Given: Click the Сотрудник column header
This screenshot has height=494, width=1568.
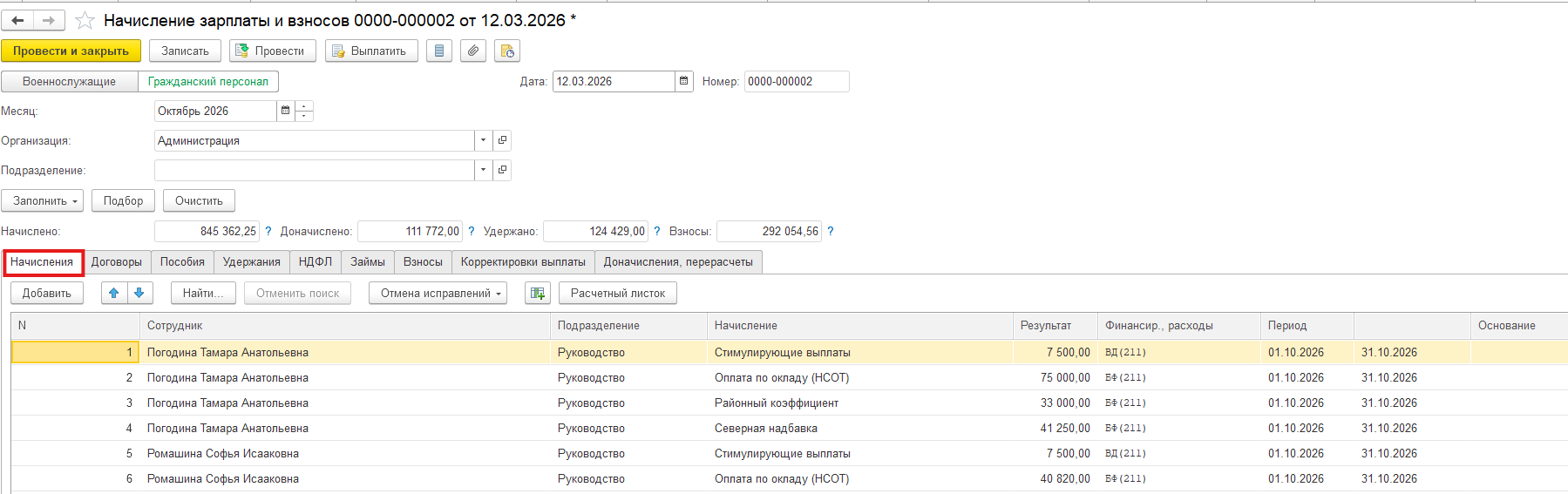Looking at the screenshot, I should 345,326.
